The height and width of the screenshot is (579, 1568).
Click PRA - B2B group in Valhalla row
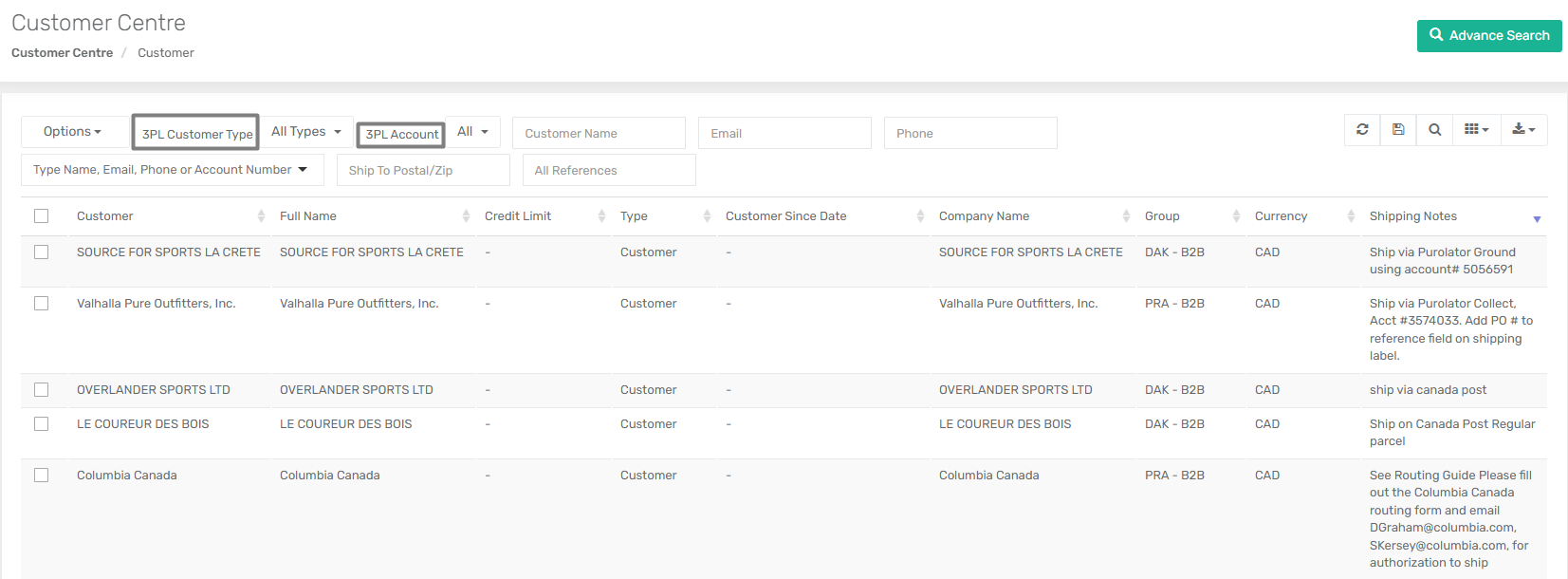[1174, 304]
